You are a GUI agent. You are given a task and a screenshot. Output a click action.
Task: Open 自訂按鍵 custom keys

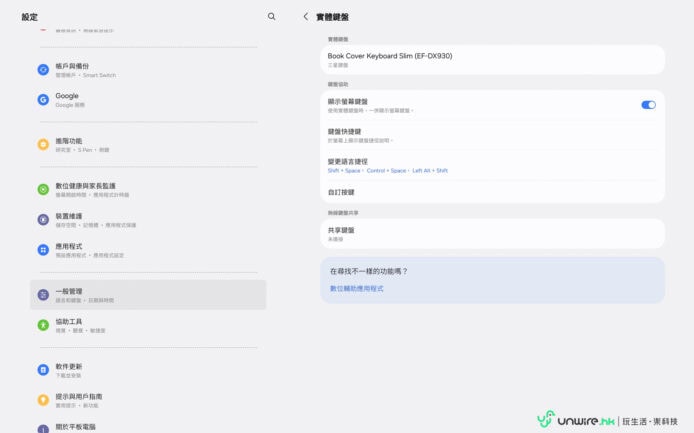pos(492,192)
